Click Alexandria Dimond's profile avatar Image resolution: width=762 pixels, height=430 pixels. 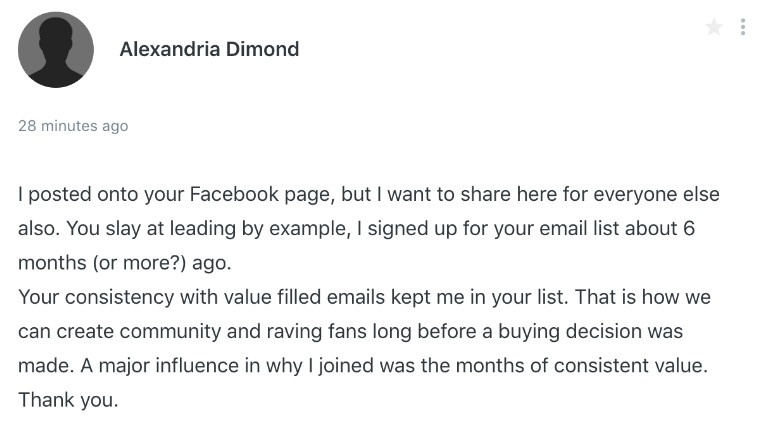pyautogui.click(x=56, y=49)
